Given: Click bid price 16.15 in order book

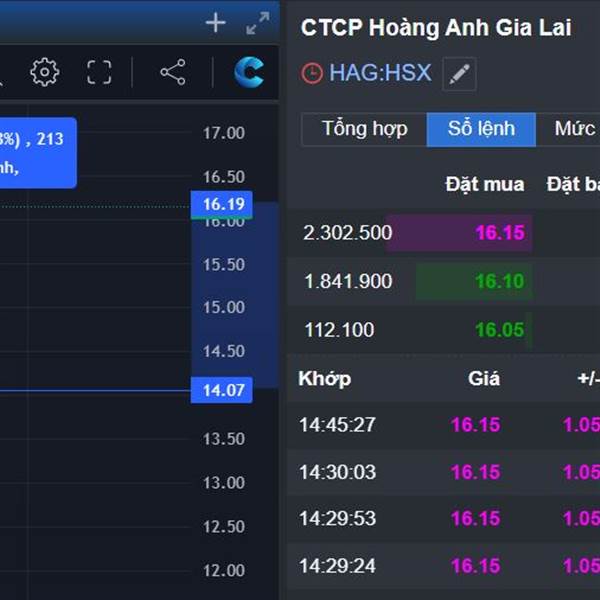Looking at the screenshot, I should coord(499,233).
